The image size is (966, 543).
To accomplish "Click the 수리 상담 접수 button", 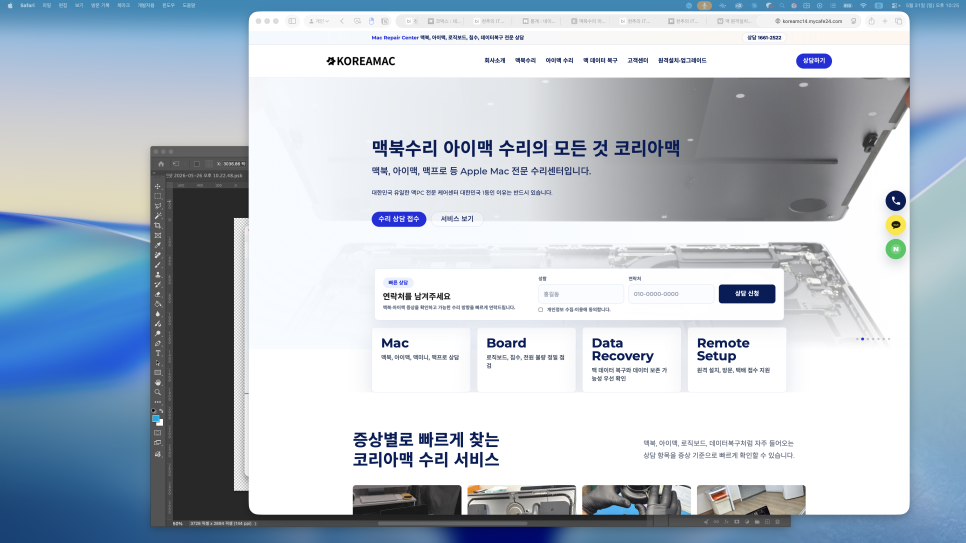I will coord(399,219).
